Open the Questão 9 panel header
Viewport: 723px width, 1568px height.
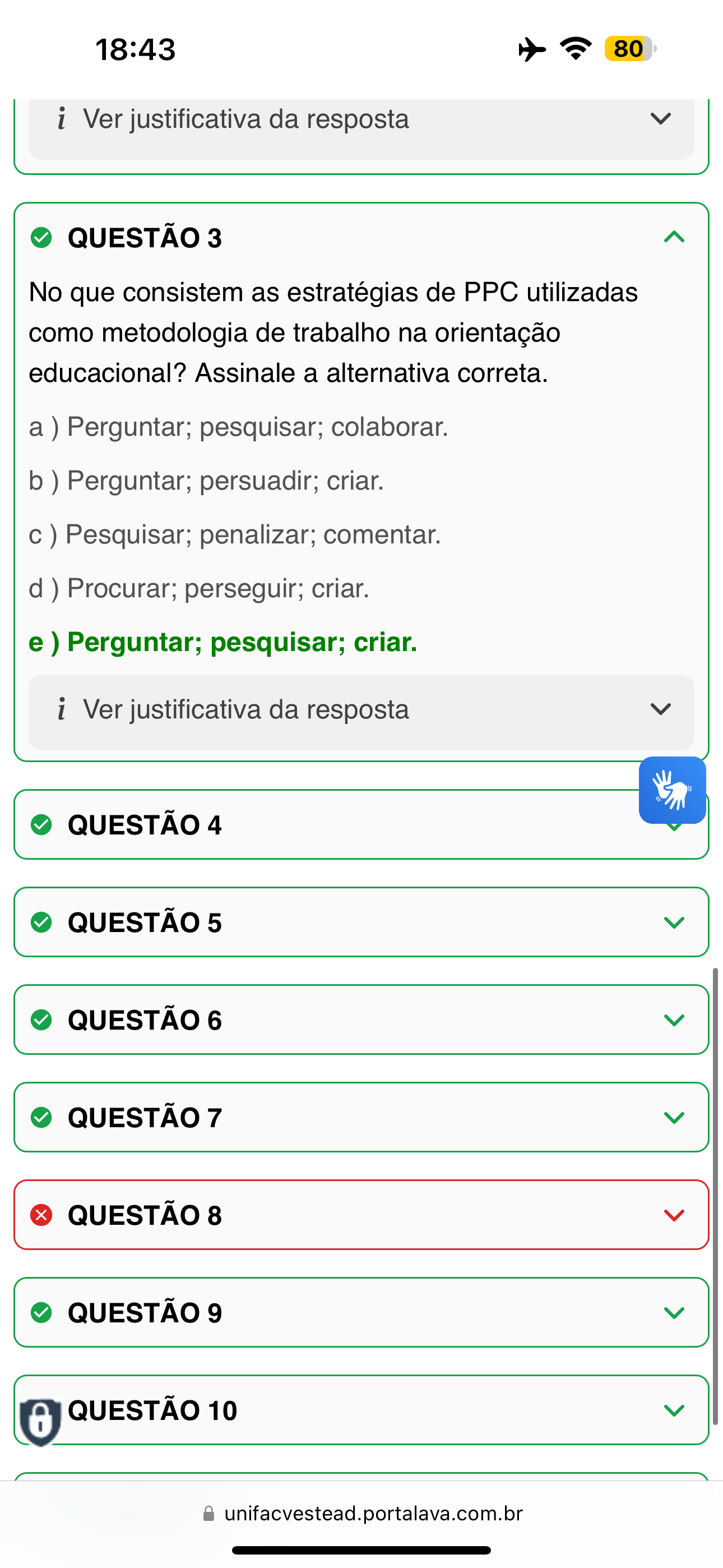point(361,1312)
